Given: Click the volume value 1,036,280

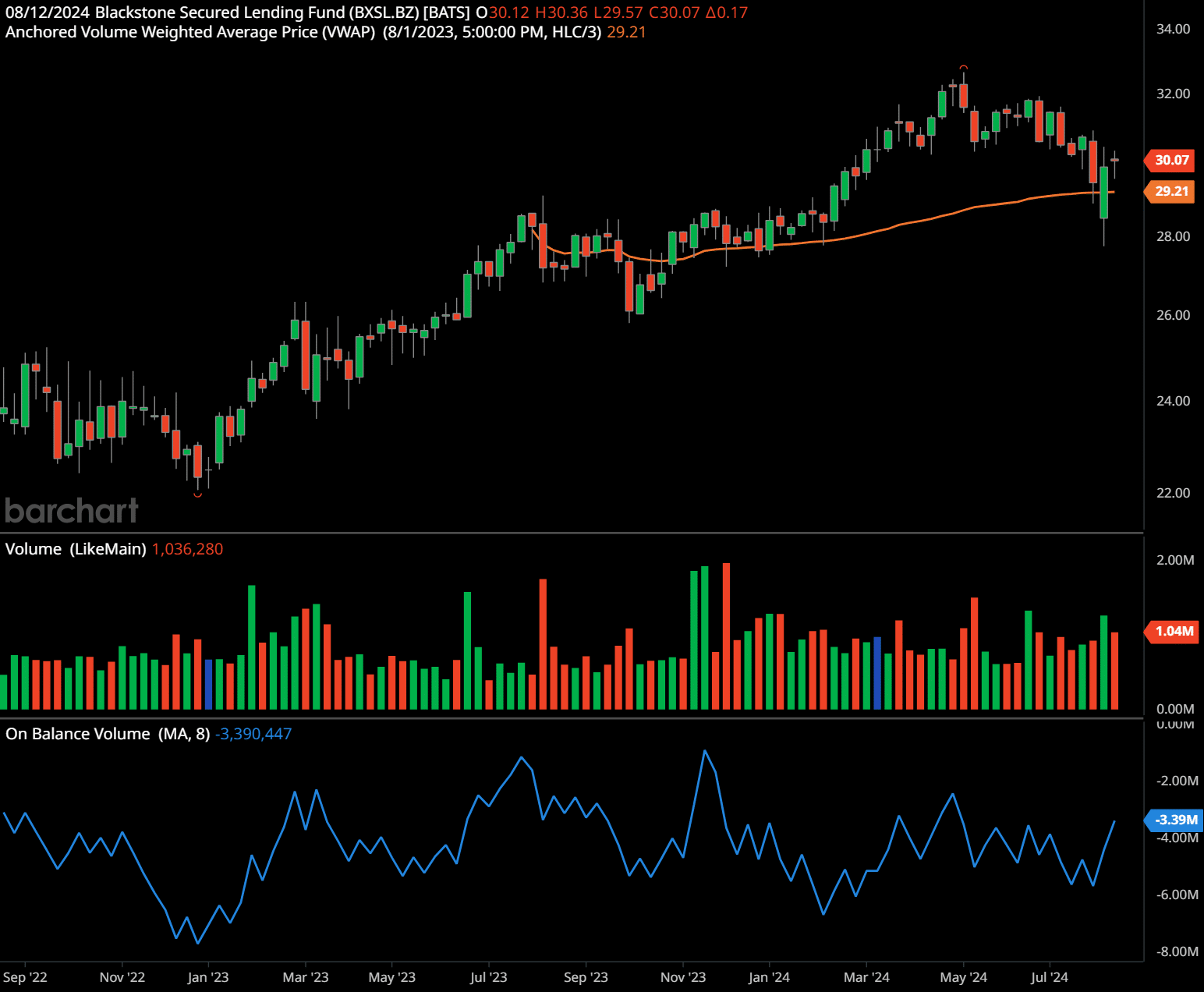Looking at the screenshot, I should click(x=187, y=549).
